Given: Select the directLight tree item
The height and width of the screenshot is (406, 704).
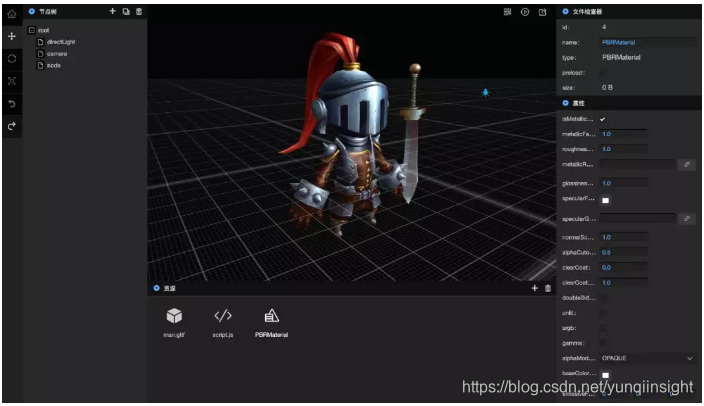Looking at the screenshot, I should point(61,42).
